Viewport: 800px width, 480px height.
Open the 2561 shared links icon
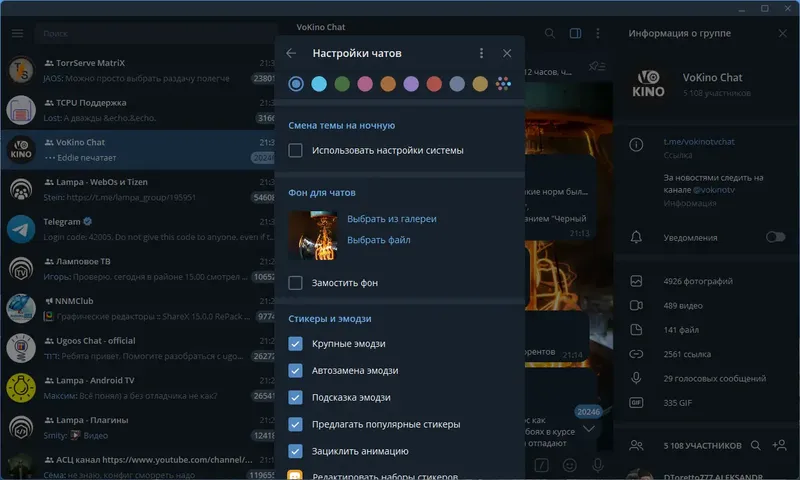[x=636, y=354]
